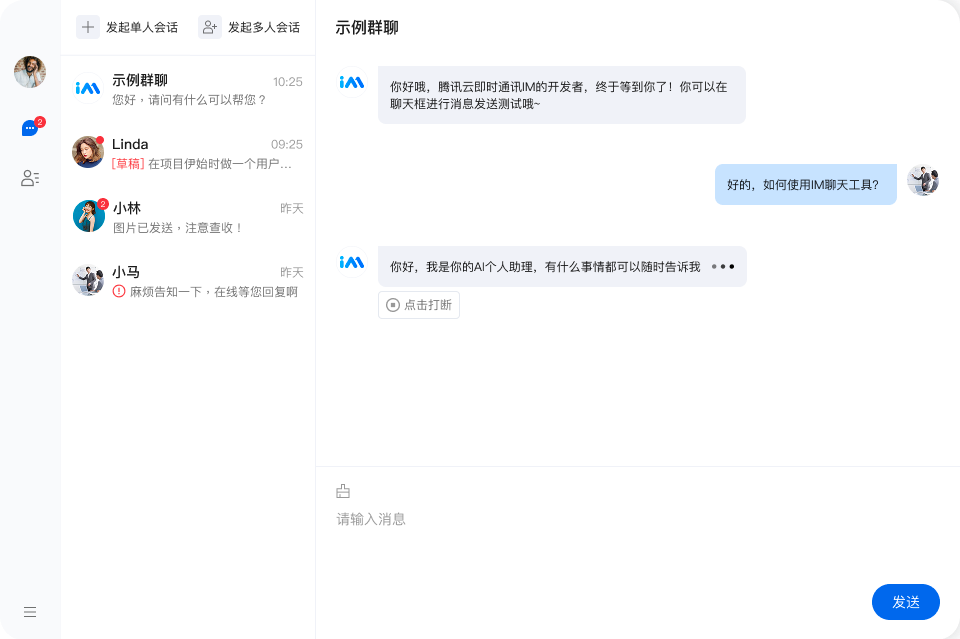
Task: Click the 09:25 timestamp
Action: tap(287, 144)
